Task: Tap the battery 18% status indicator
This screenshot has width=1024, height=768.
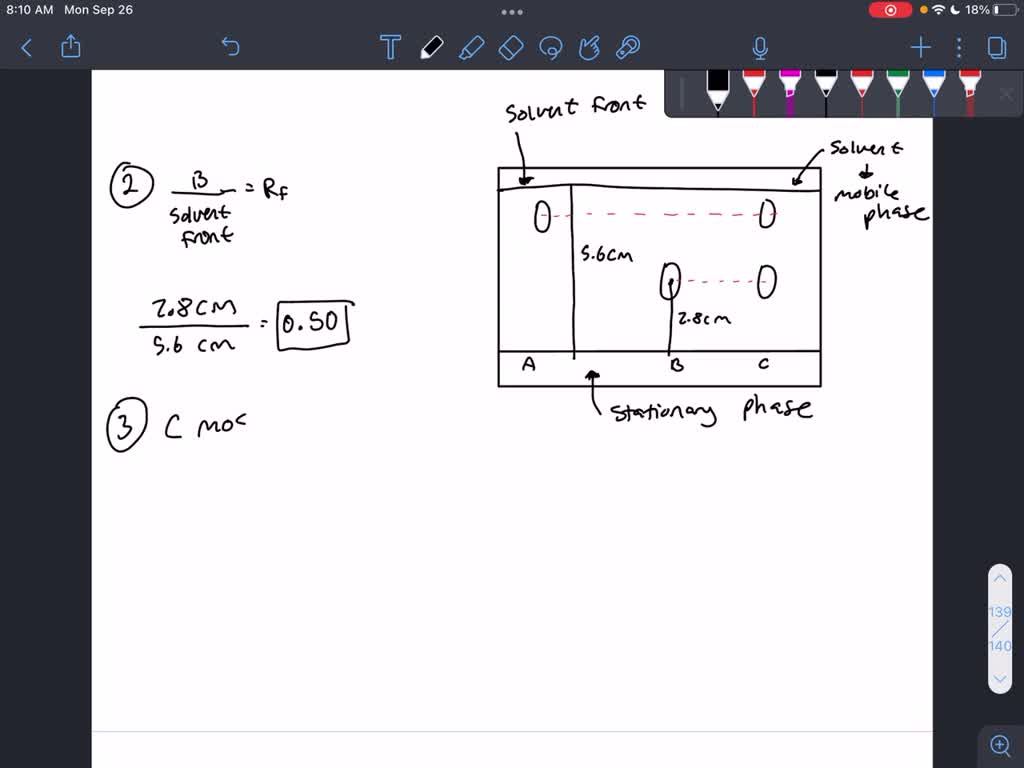Action: click(x=991, y=10)
